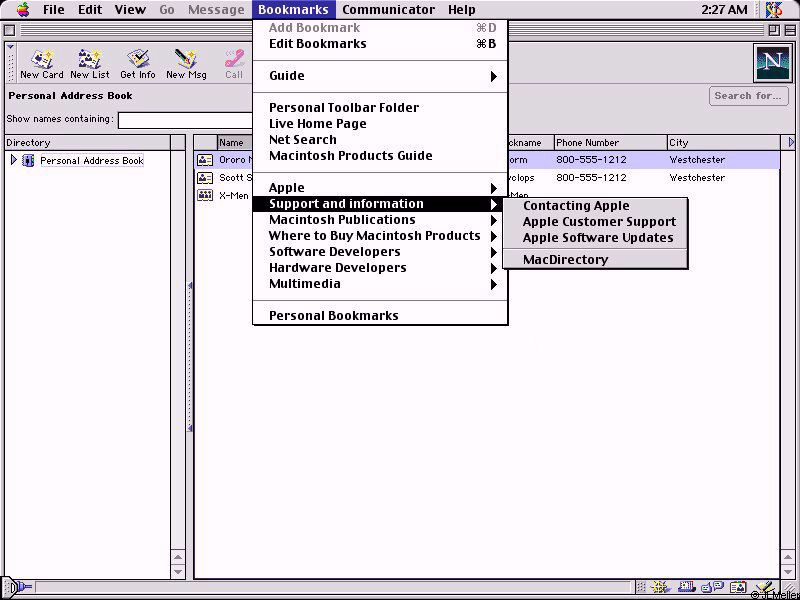Expand the Software Developers submenu

click(380, 252)
